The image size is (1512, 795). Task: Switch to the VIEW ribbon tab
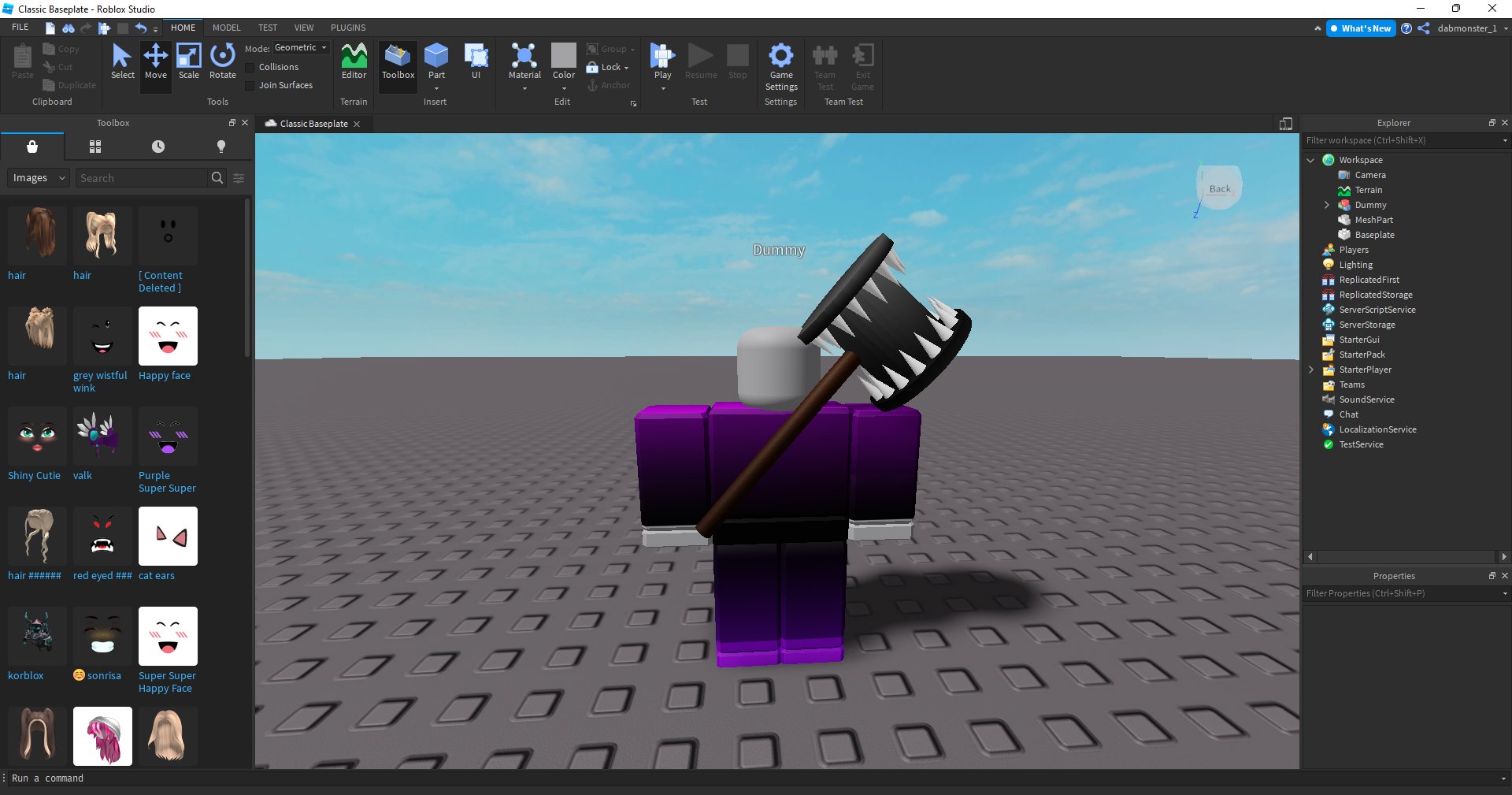tap(304, 28)
